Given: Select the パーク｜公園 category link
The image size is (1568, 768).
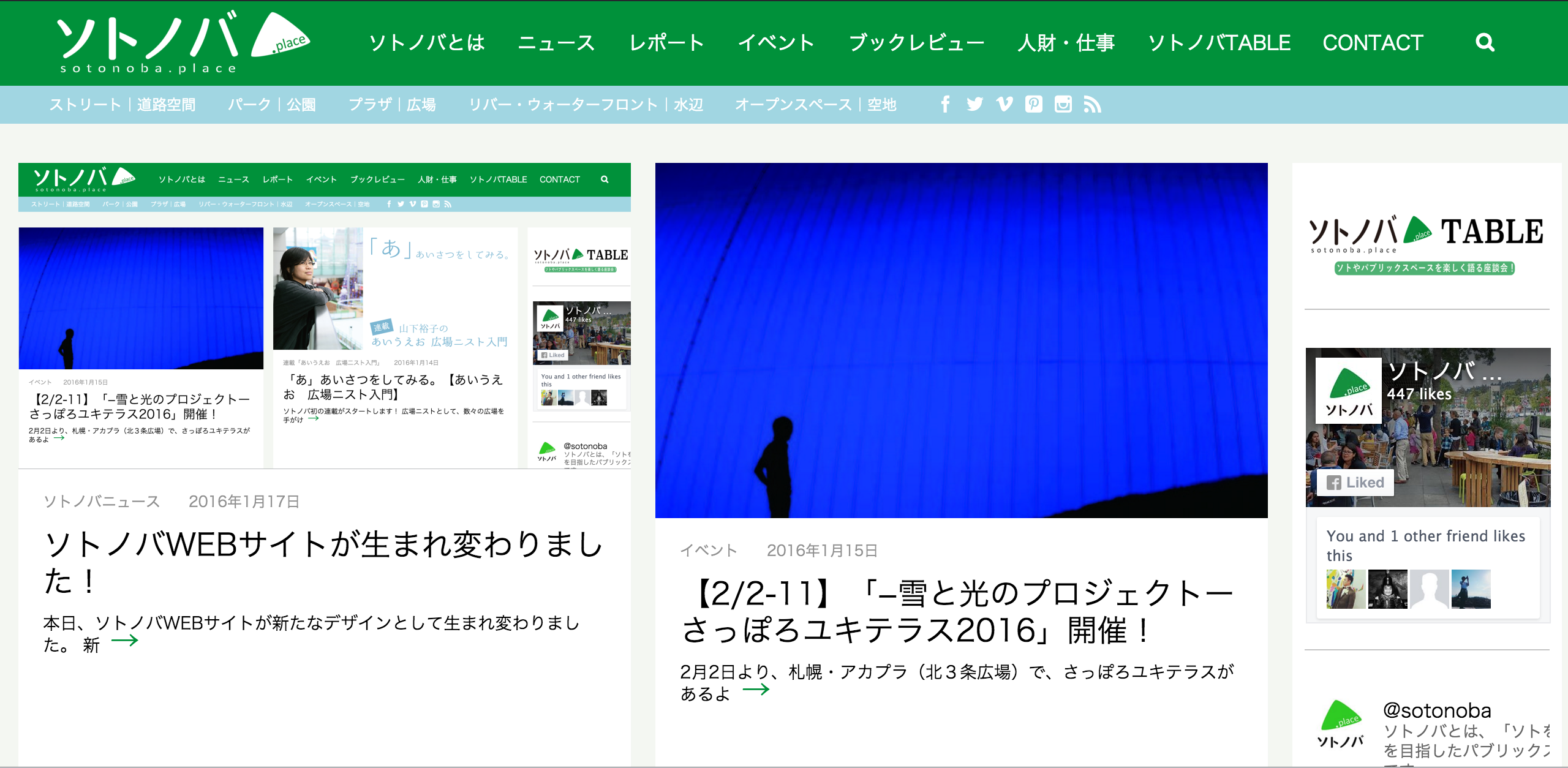Looking at the screenshot, I should coord(272,105).
